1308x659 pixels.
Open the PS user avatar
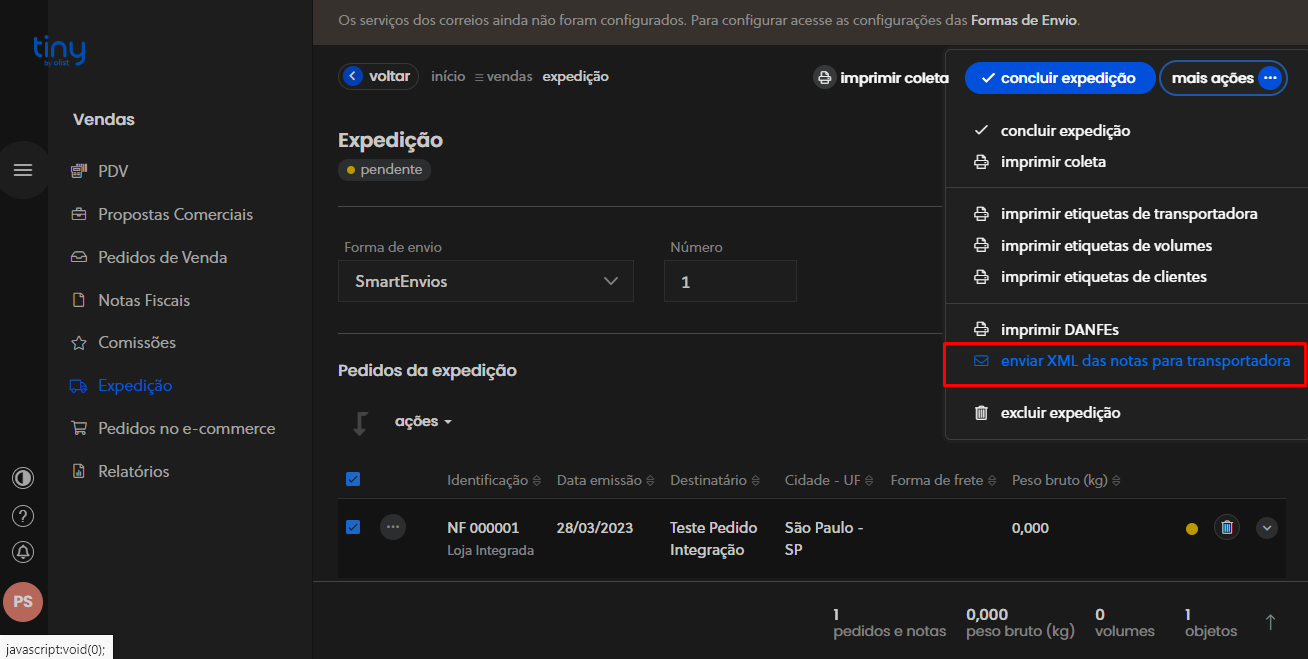click(23, 602)
